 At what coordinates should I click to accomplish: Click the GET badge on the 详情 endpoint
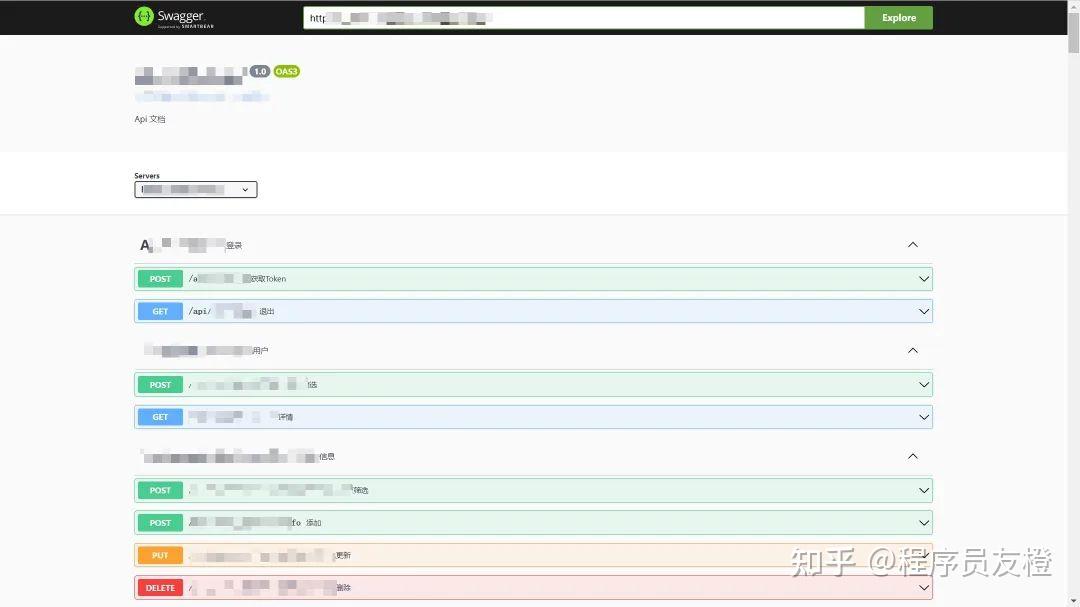[x=158, y=416]
